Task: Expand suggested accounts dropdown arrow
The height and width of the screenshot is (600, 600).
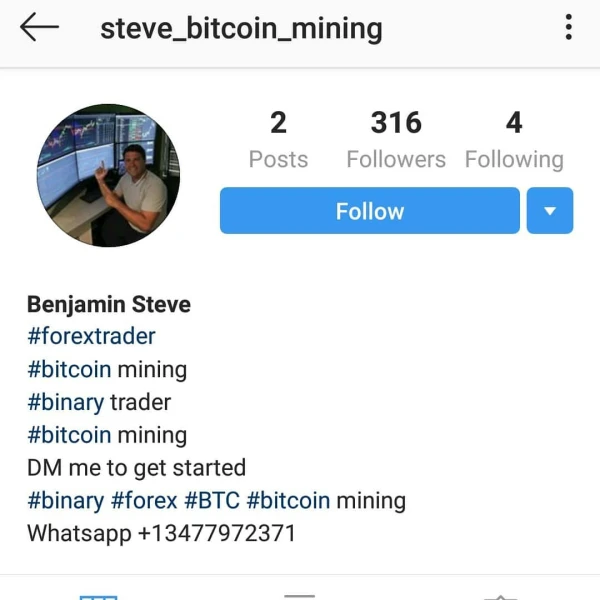Action: [x=550, y=210]
